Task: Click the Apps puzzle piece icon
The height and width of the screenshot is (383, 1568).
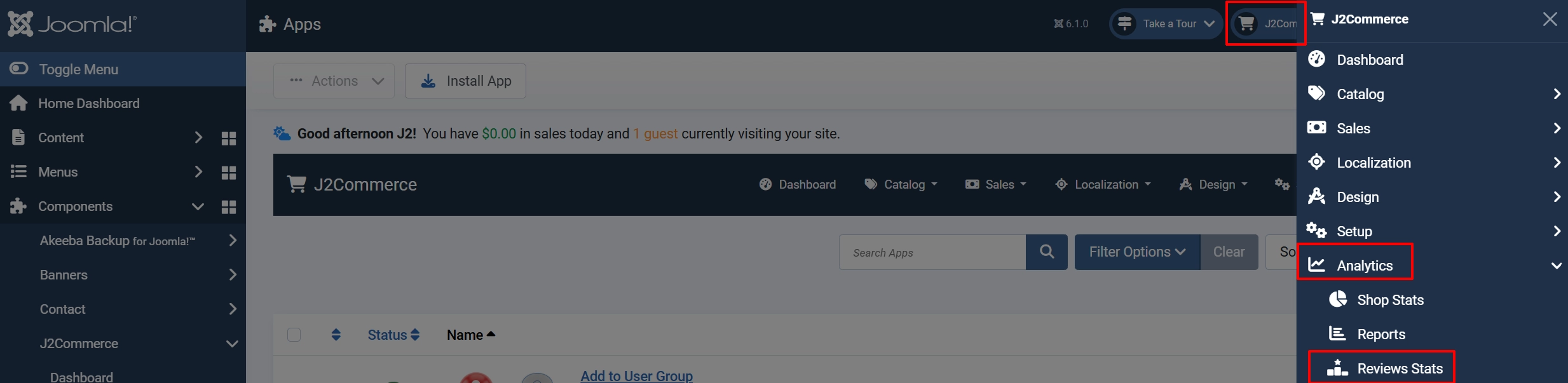Action: tap(268, 24)
